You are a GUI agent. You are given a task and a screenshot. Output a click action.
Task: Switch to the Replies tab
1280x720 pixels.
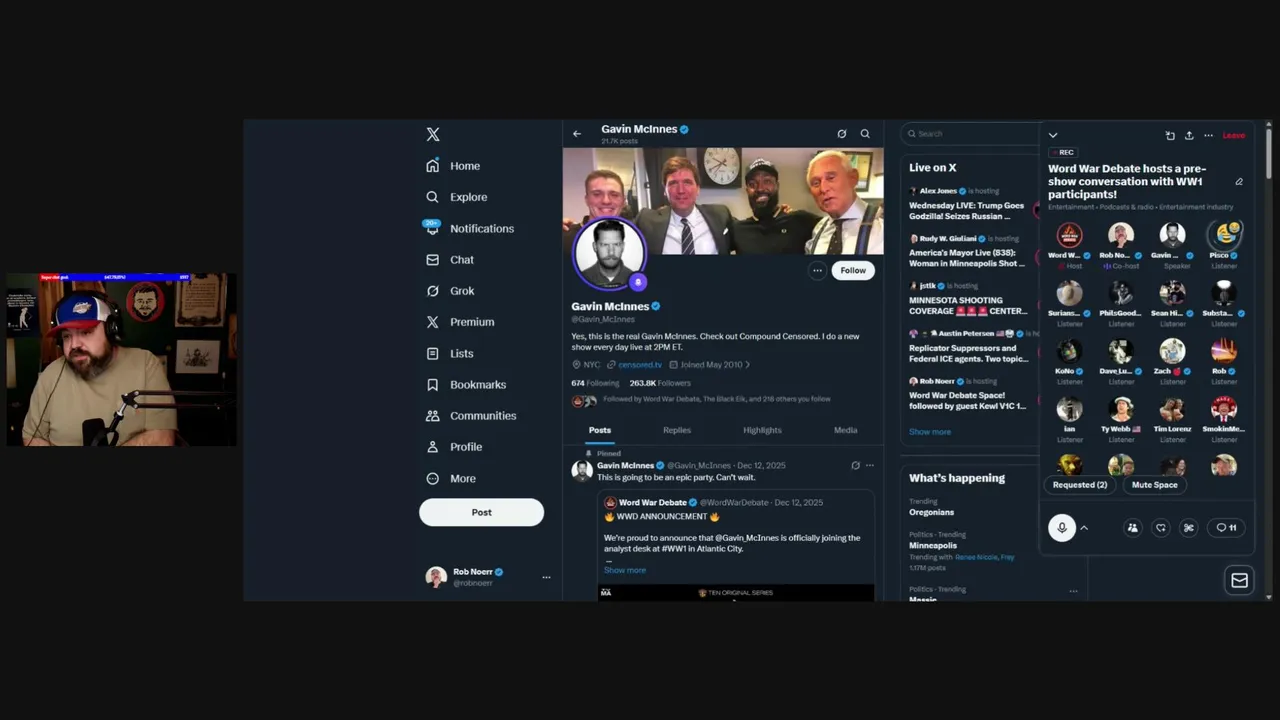tap(677, 430)
